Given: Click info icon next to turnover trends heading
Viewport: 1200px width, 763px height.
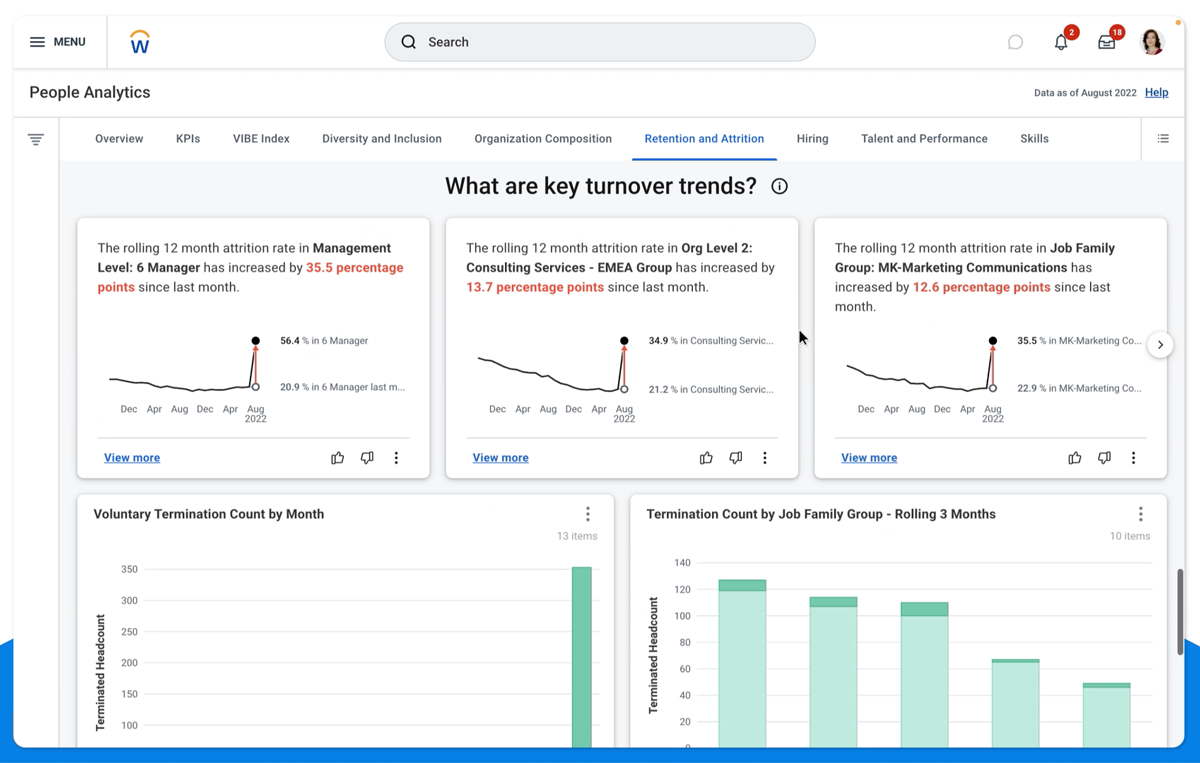Looking at the screenshot, I should (780, 186).
